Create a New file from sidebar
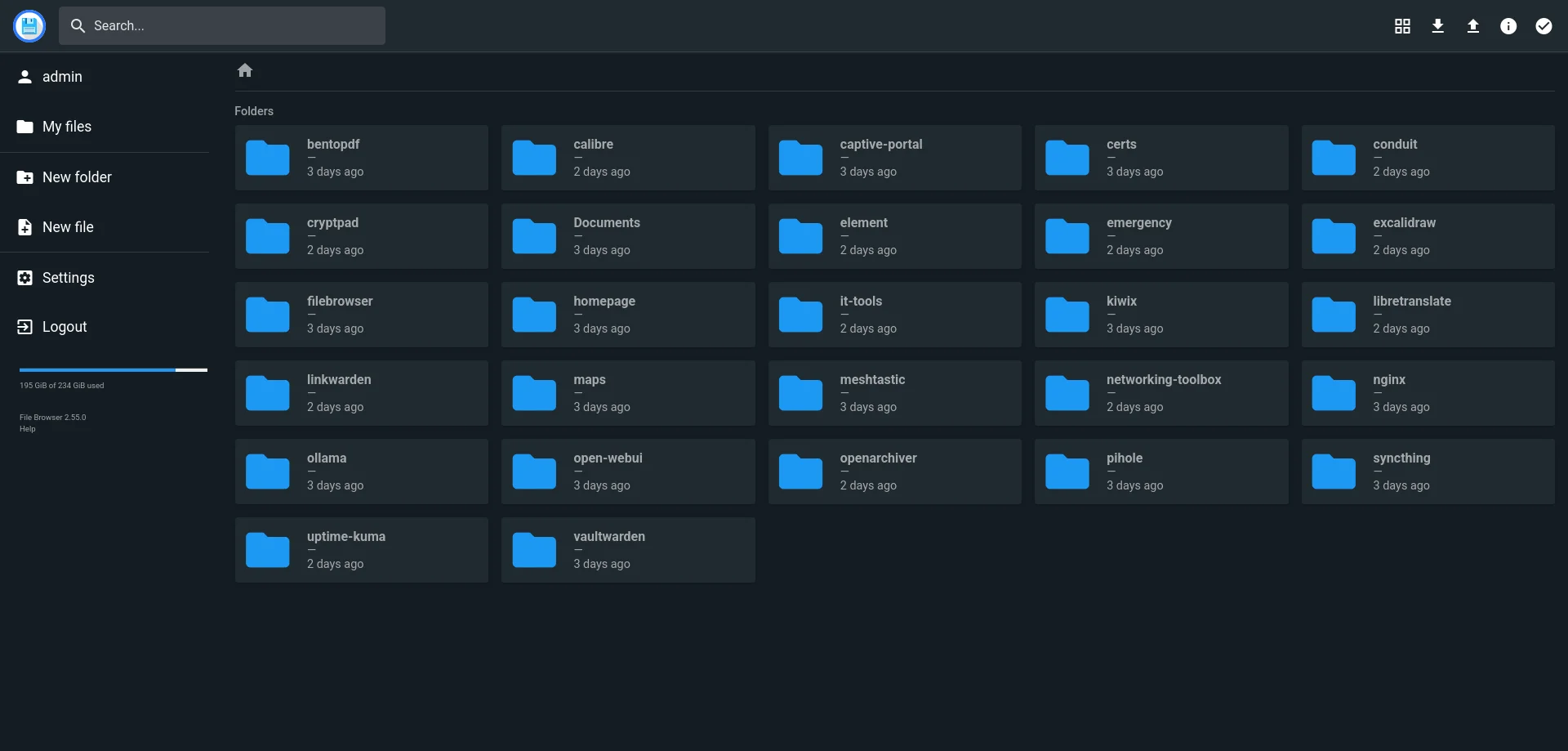The image size is (1568, 751). [105, 227]
